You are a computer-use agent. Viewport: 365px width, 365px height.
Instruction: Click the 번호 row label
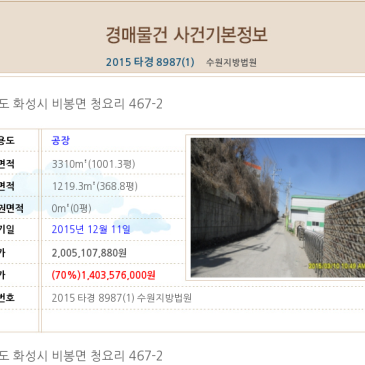click(x=7, y=298)
